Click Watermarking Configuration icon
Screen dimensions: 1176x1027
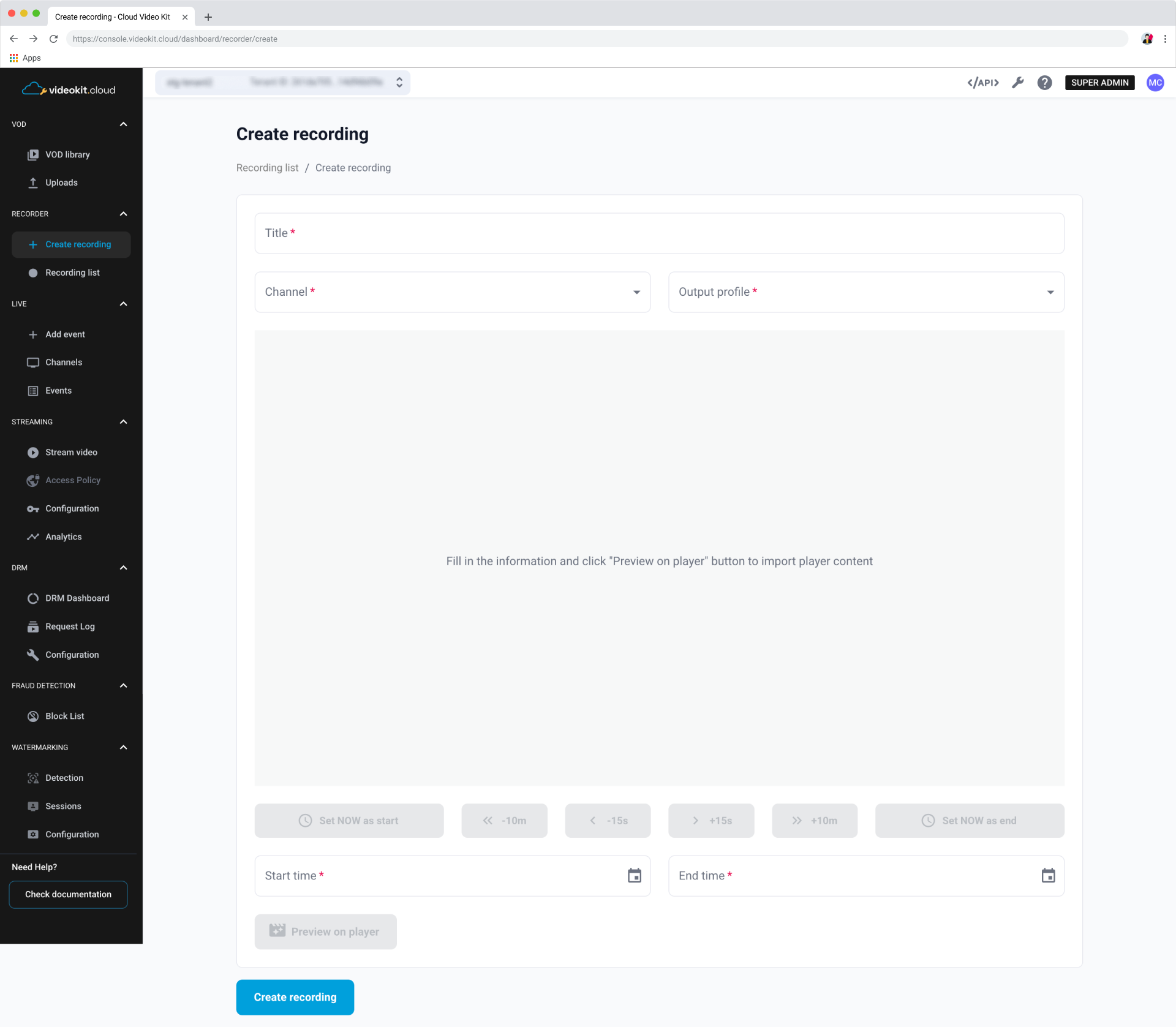click(x=33, y=835)
